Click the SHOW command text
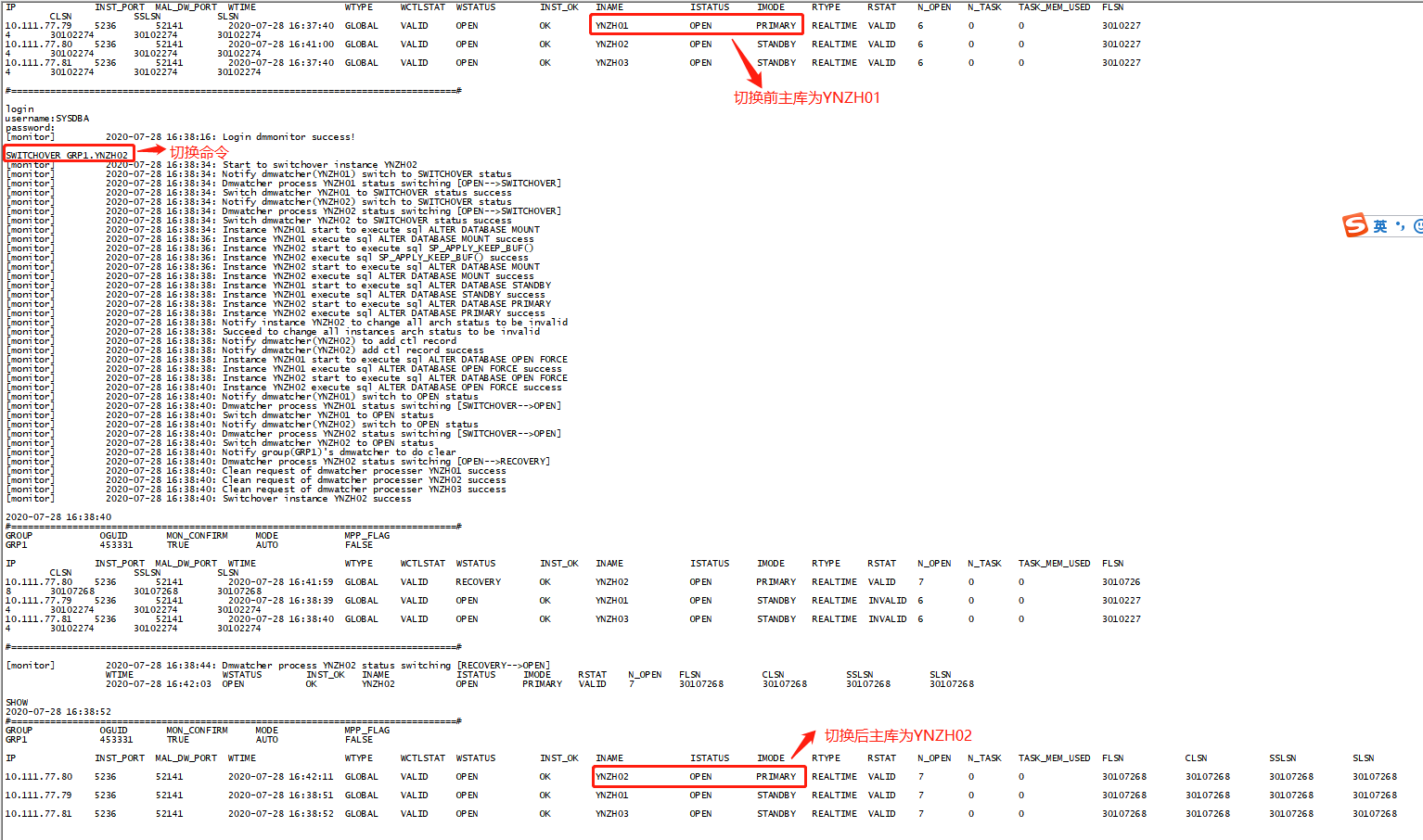Image resolution: width=1423 pixels, height=840 pixels. point(17,703)
